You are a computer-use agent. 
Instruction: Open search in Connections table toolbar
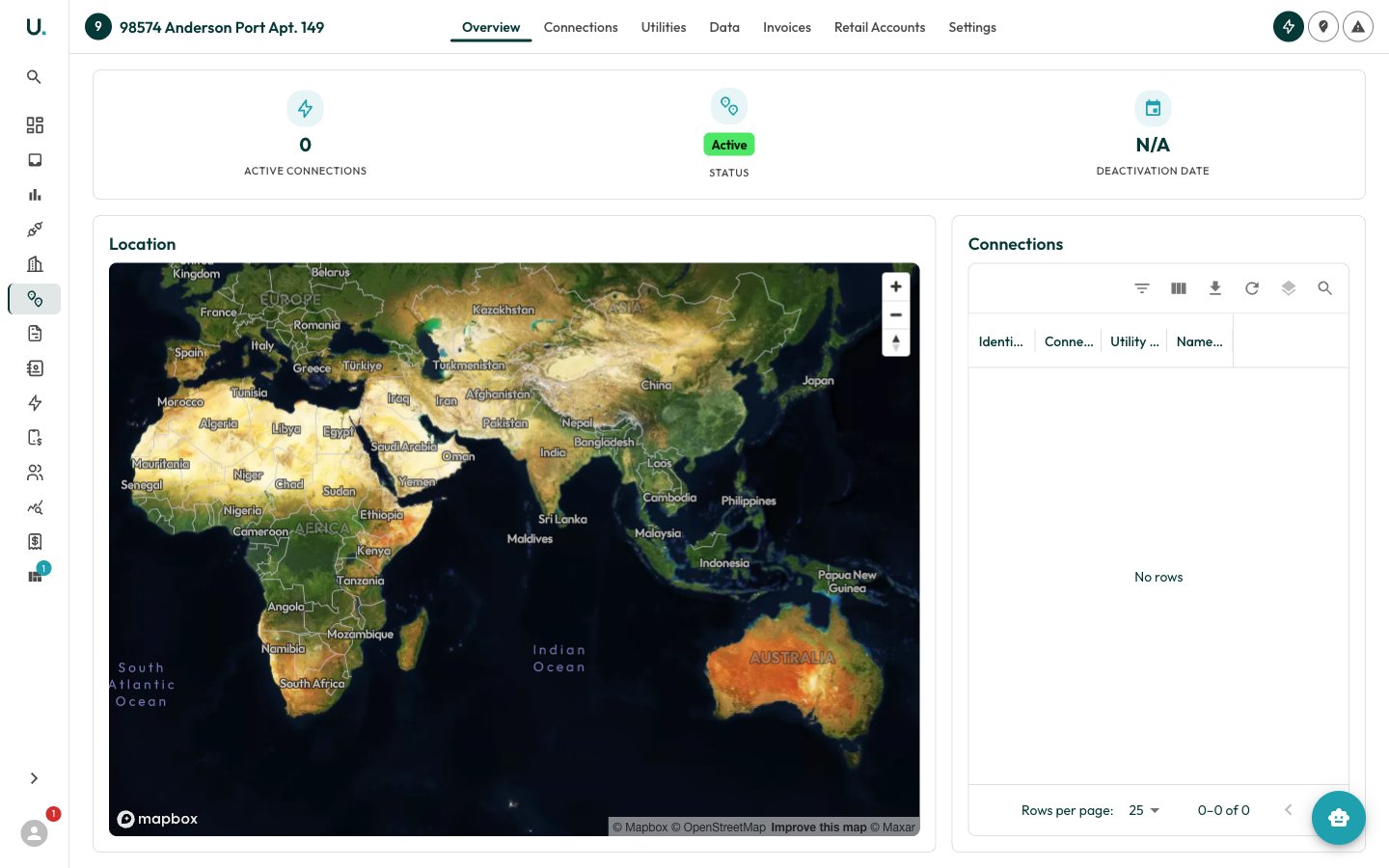pyautogui.click(x=1325, y=288)
